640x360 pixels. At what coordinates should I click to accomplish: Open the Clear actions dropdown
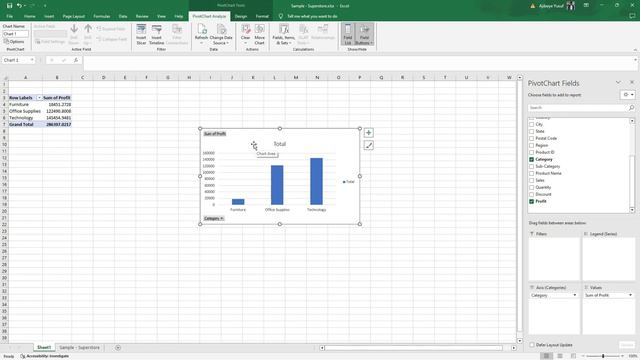click(245, 40)
